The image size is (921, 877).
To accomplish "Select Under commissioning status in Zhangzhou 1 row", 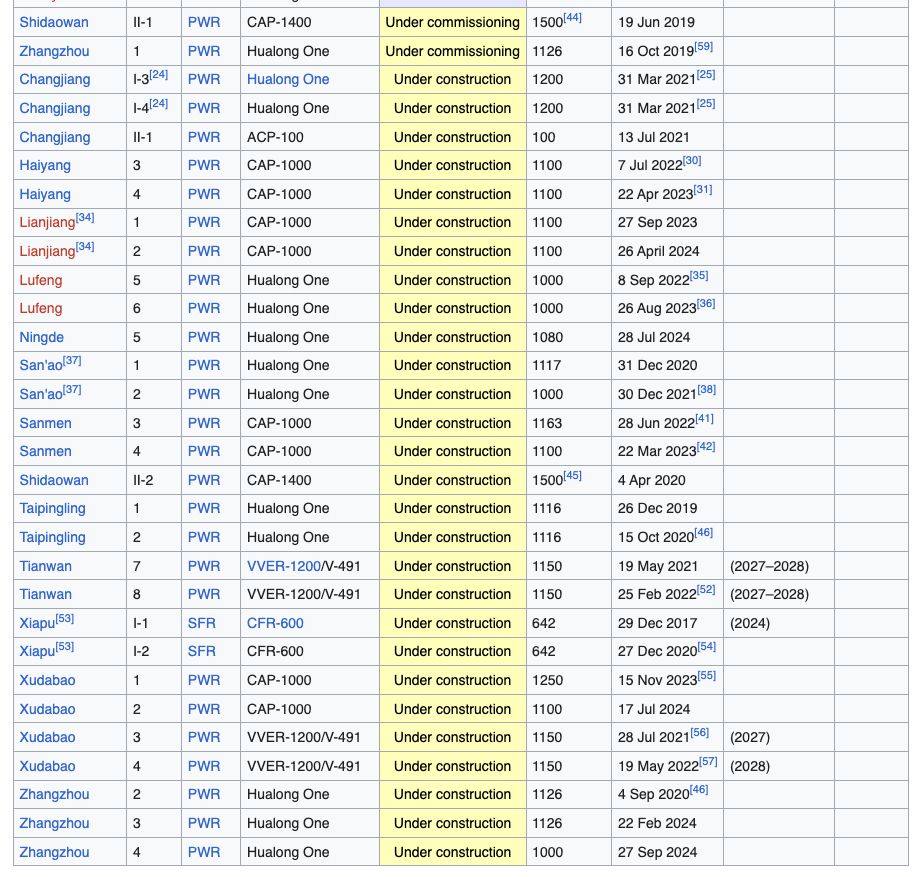I will [453, 51].
